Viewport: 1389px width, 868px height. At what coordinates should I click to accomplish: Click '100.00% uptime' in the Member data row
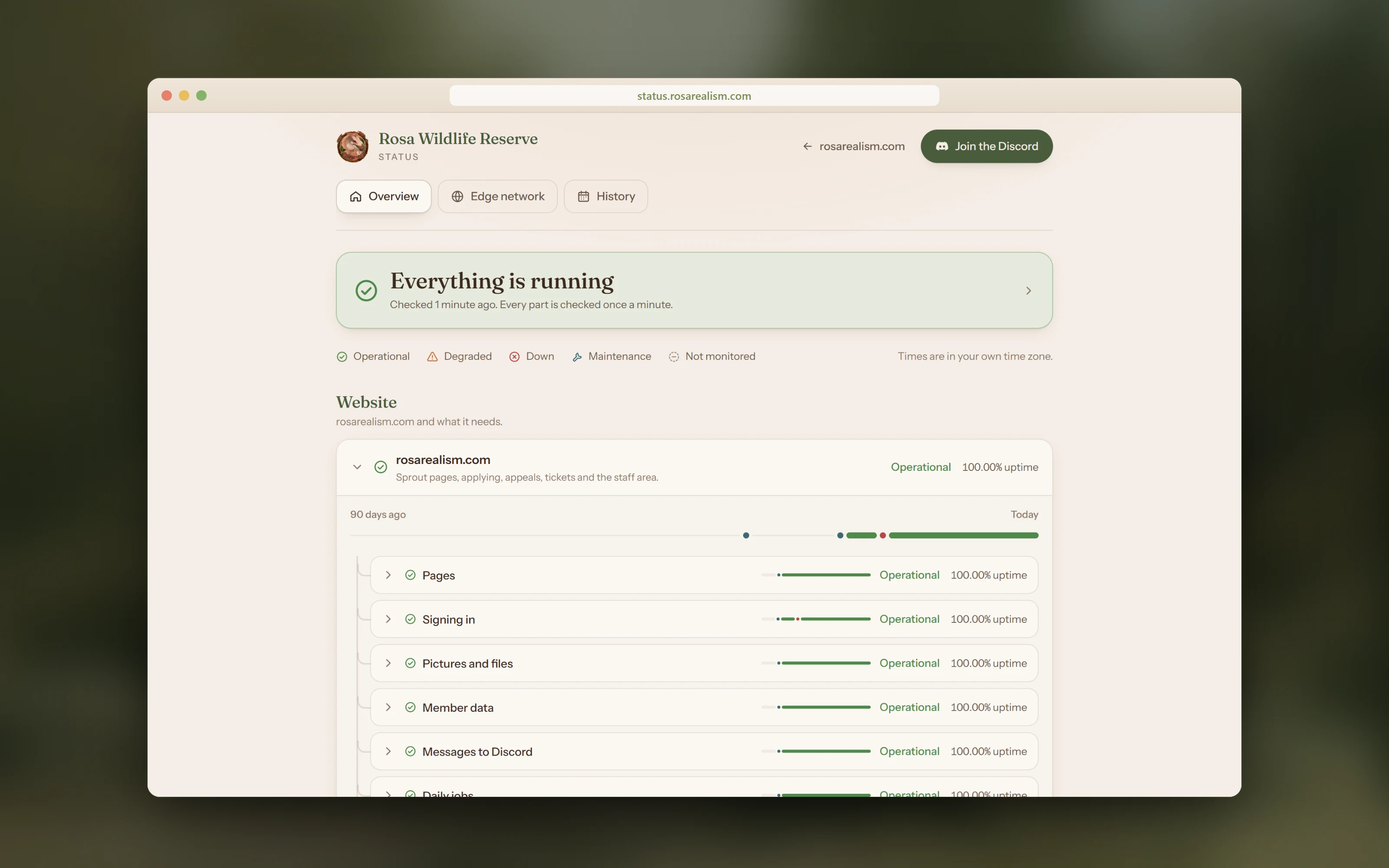[x=988, y=707]
